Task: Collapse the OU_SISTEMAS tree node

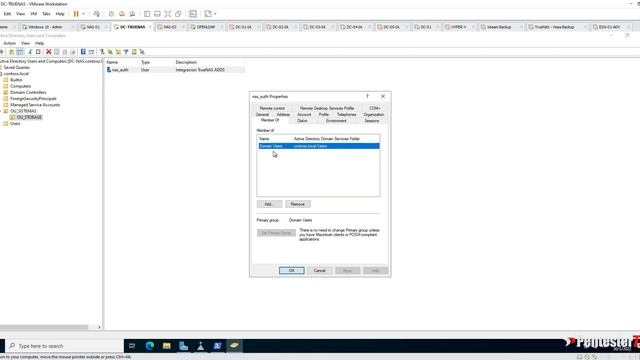Action: (x=1, y=111)
